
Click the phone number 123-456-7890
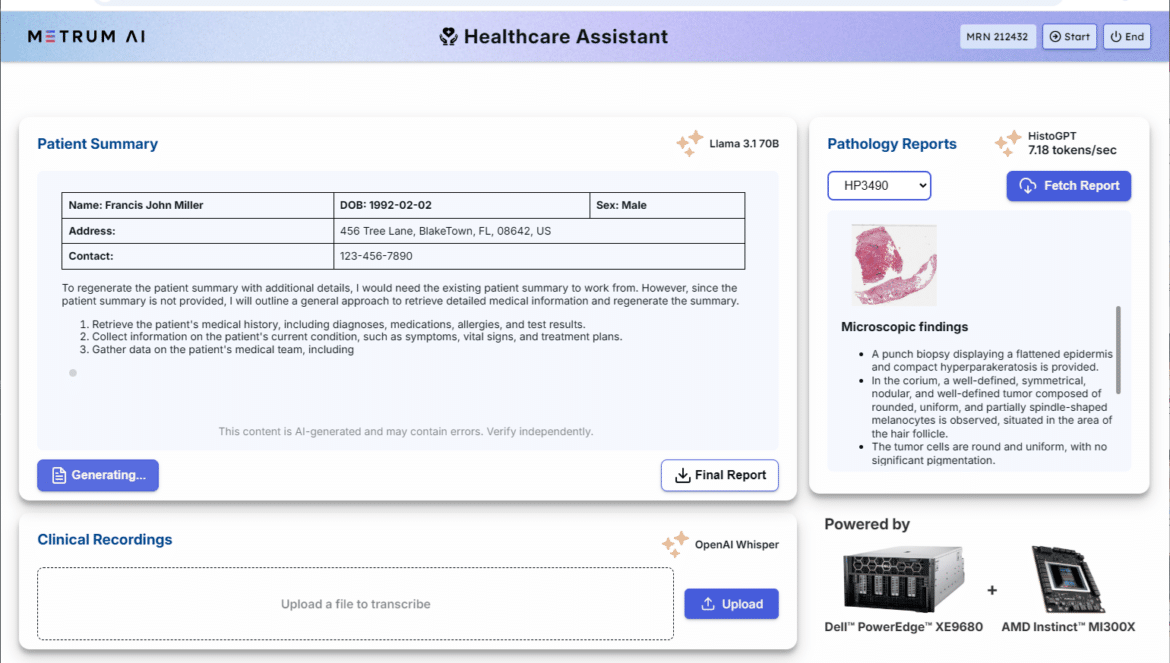(x=376, y=256)
